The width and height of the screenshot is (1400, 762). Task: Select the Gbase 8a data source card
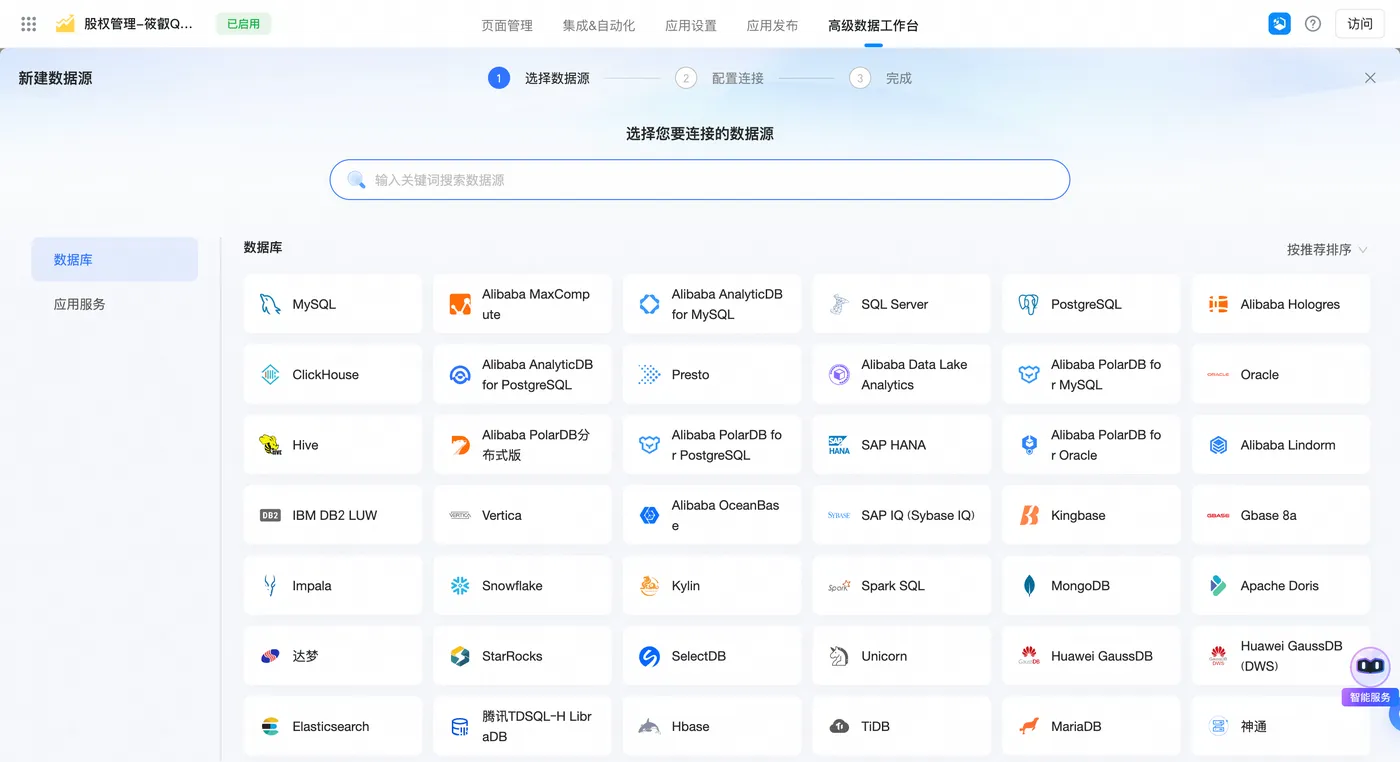tap(1281, 515)
